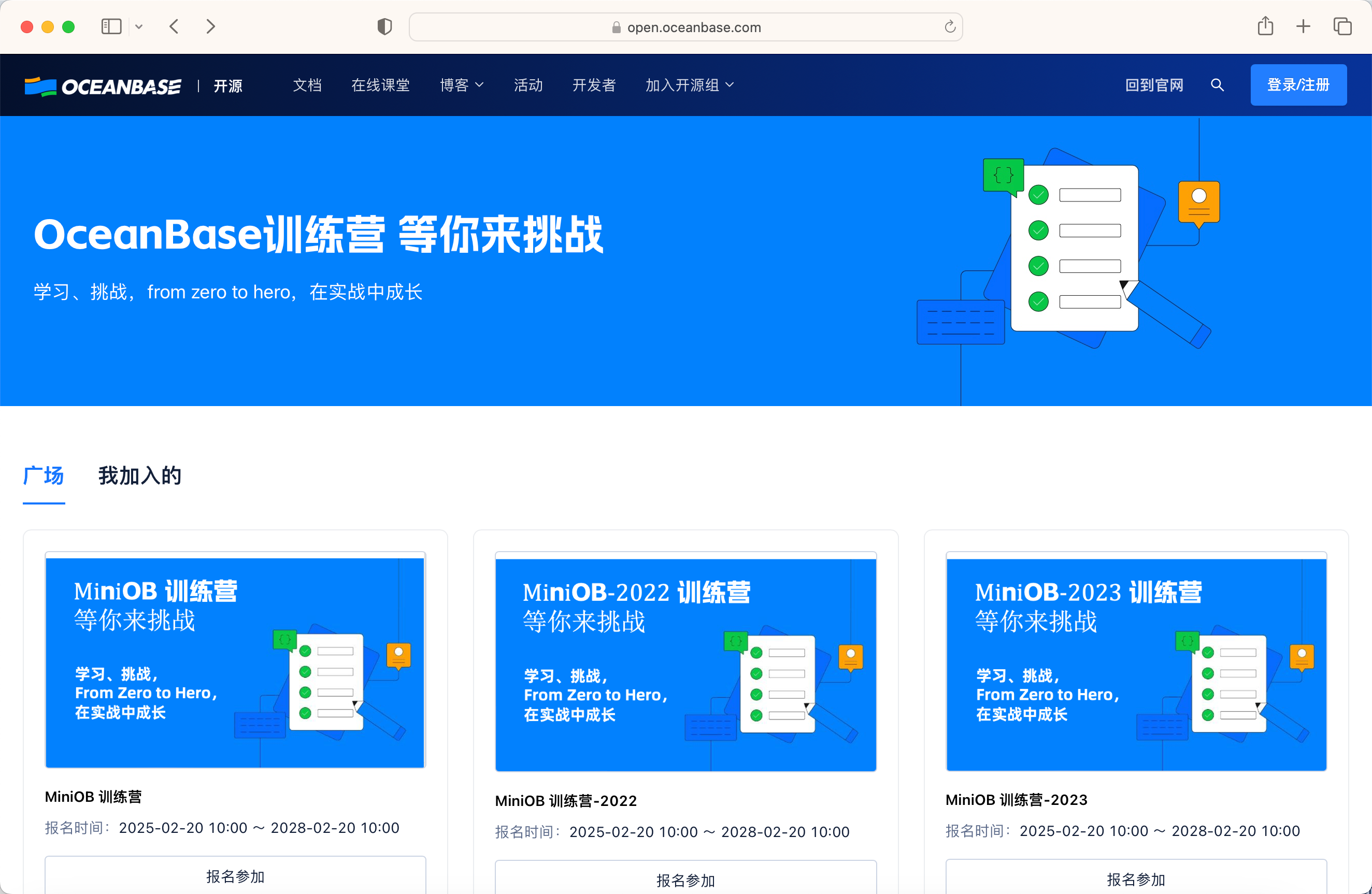Open the sidebar options dropdown chevron

139,26
